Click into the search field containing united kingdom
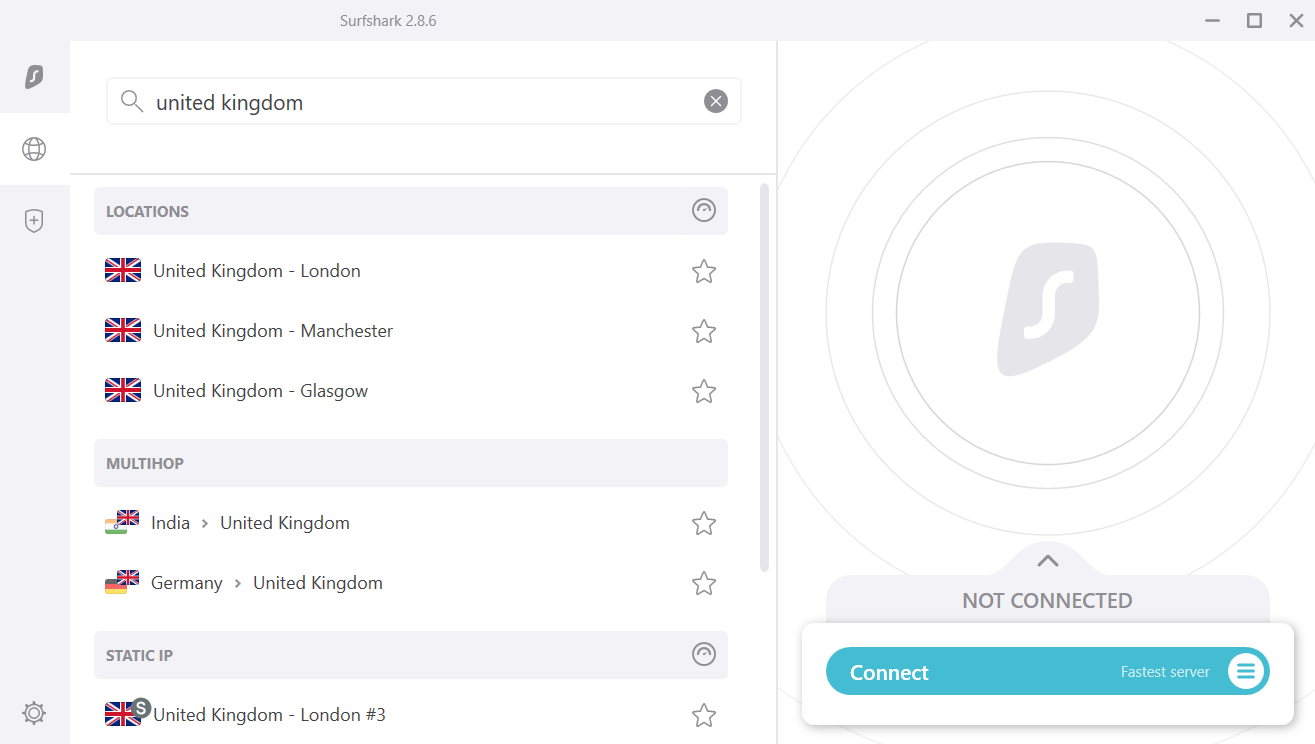 click(x=420, y=102)
